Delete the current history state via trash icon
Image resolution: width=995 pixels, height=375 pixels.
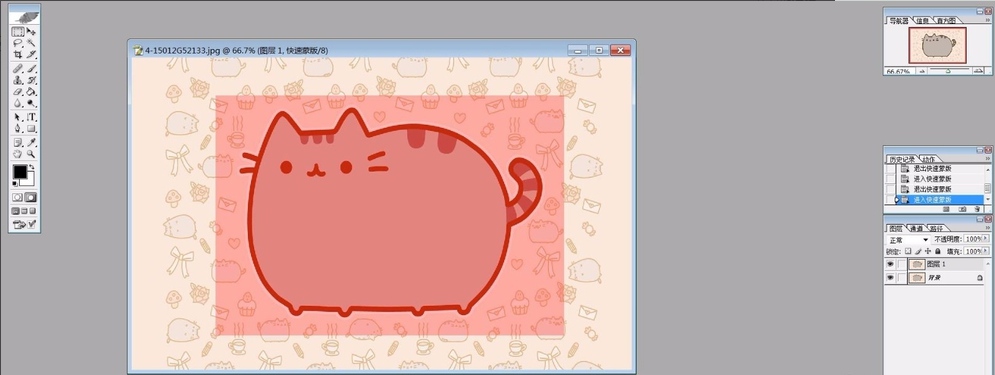point(977,209)
